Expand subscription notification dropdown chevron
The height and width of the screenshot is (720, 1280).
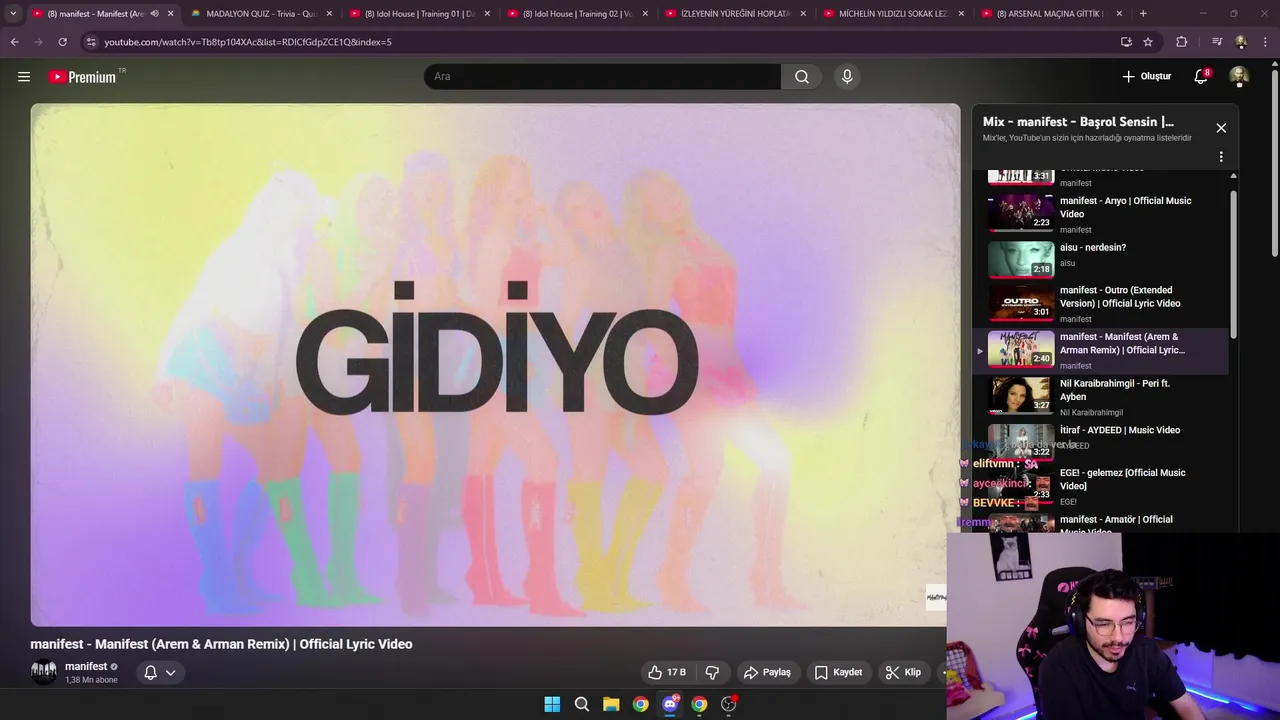tap(171, 673)
